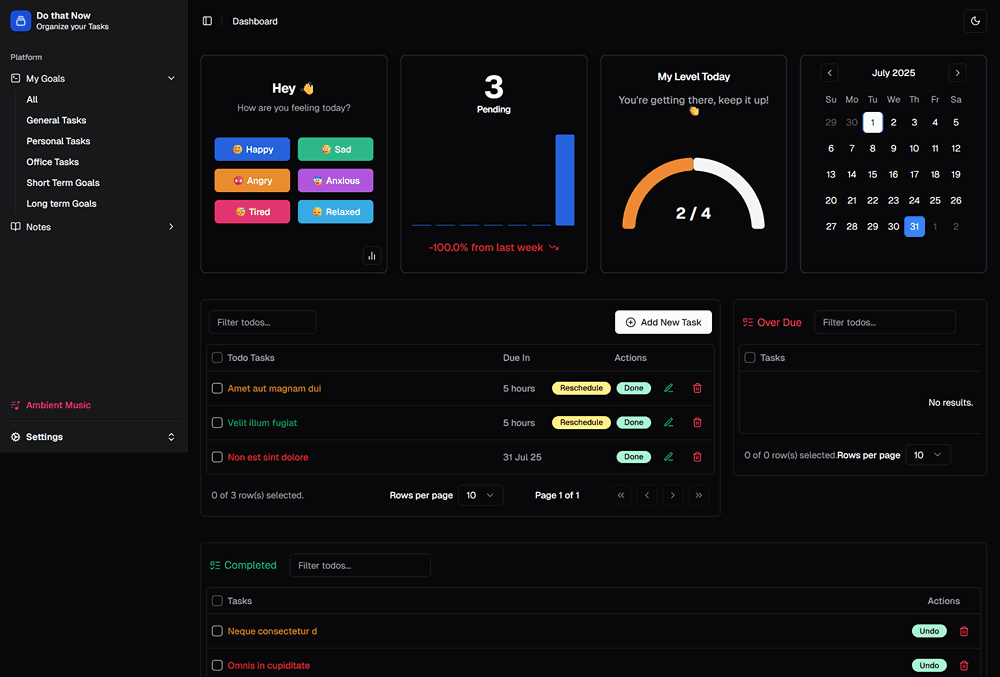
Task: Select all rows in Todo Tasks header
Action: click(x=217, y=357)
